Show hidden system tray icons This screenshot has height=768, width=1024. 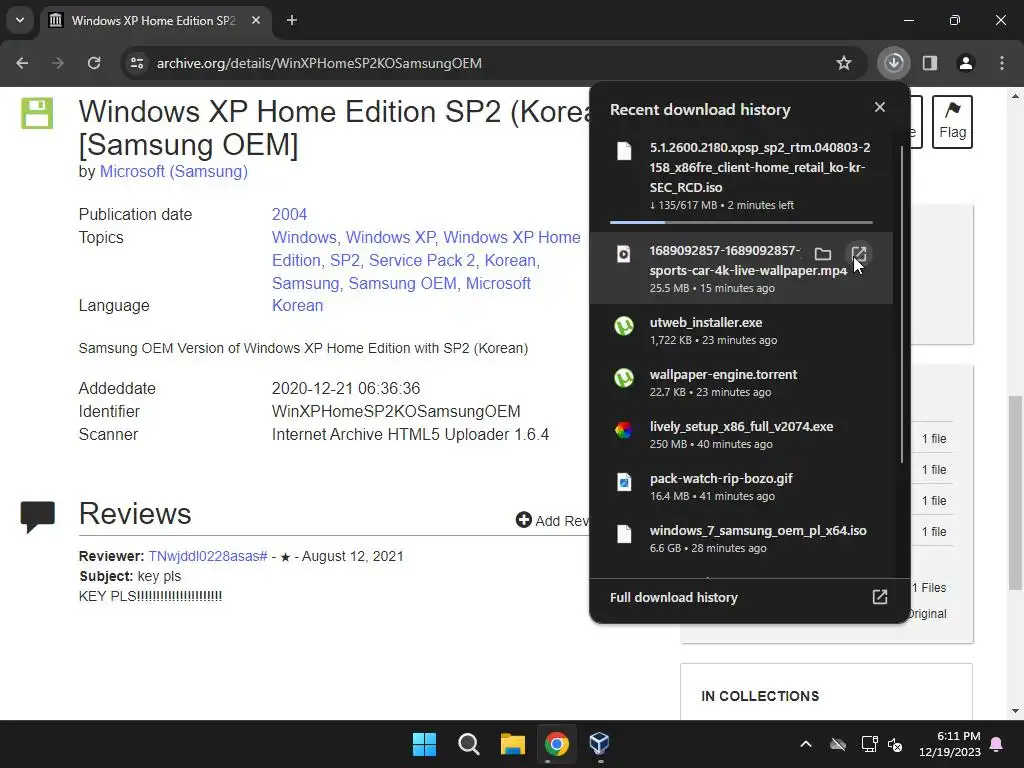(x=806, y=744)
